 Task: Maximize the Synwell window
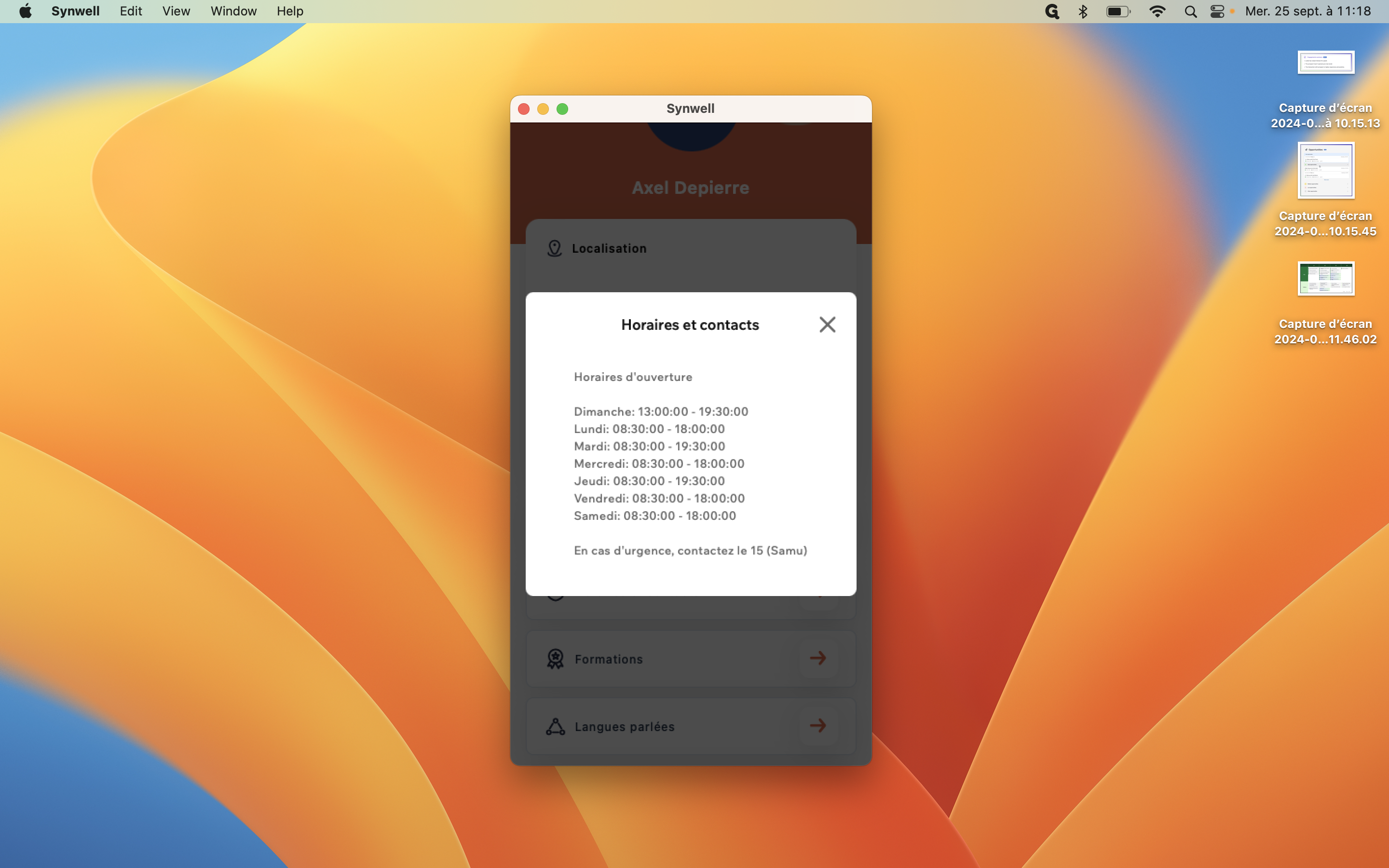coord(562,109)
